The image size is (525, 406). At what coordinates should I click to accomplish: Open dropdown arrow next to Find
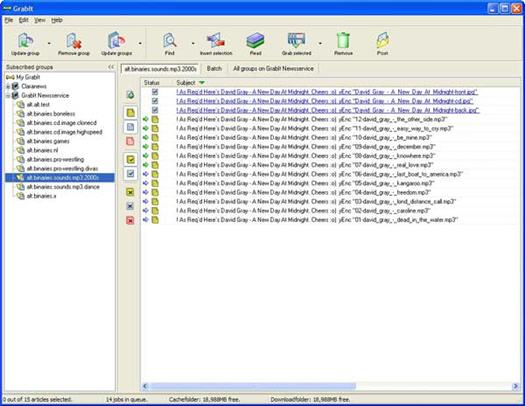click(x=193, y=43)
